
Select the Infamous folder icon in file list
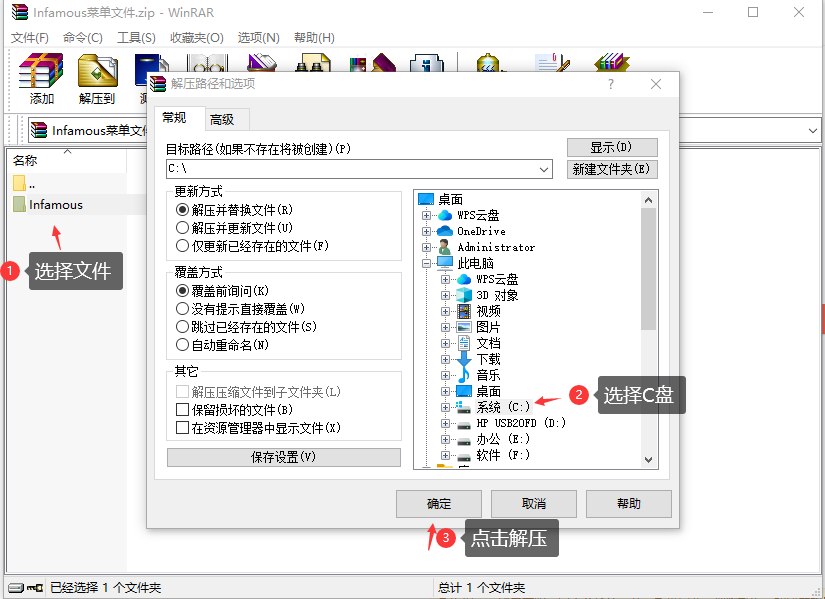point(19,204)
